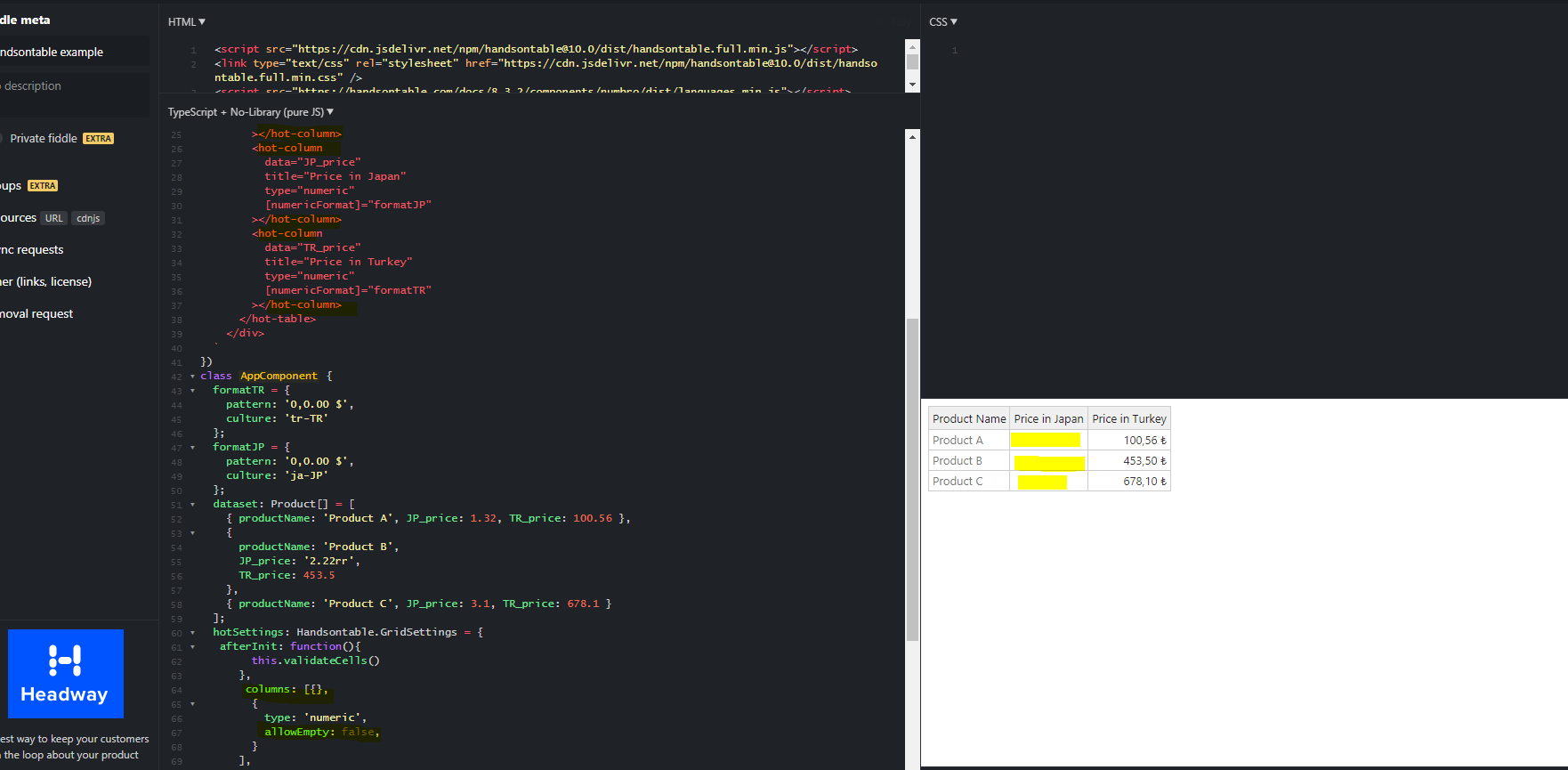Select the Product A cell

point(969,440)
